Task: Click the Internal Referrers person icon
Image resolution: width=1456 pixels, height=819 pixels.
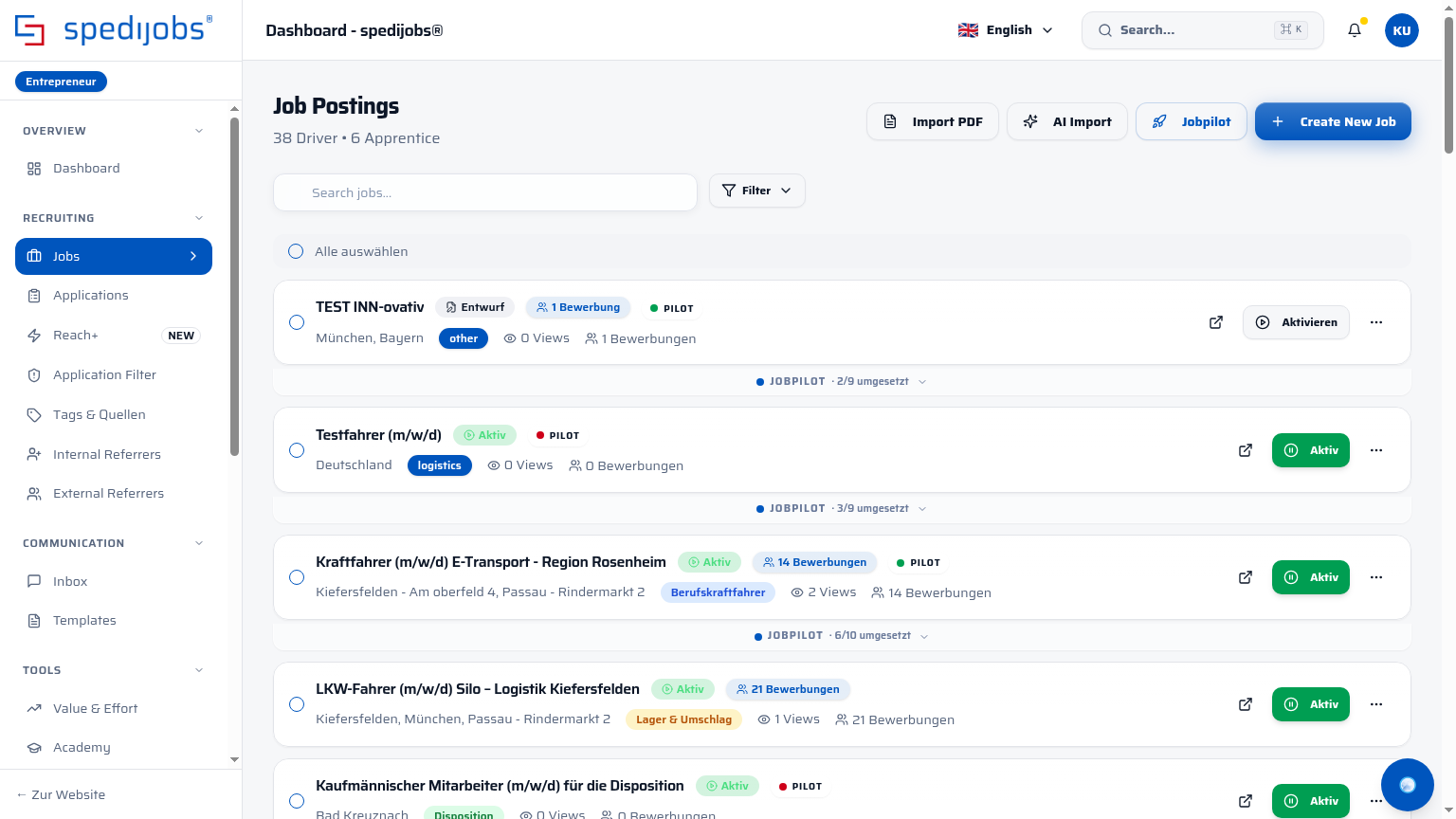Action: 34,455
